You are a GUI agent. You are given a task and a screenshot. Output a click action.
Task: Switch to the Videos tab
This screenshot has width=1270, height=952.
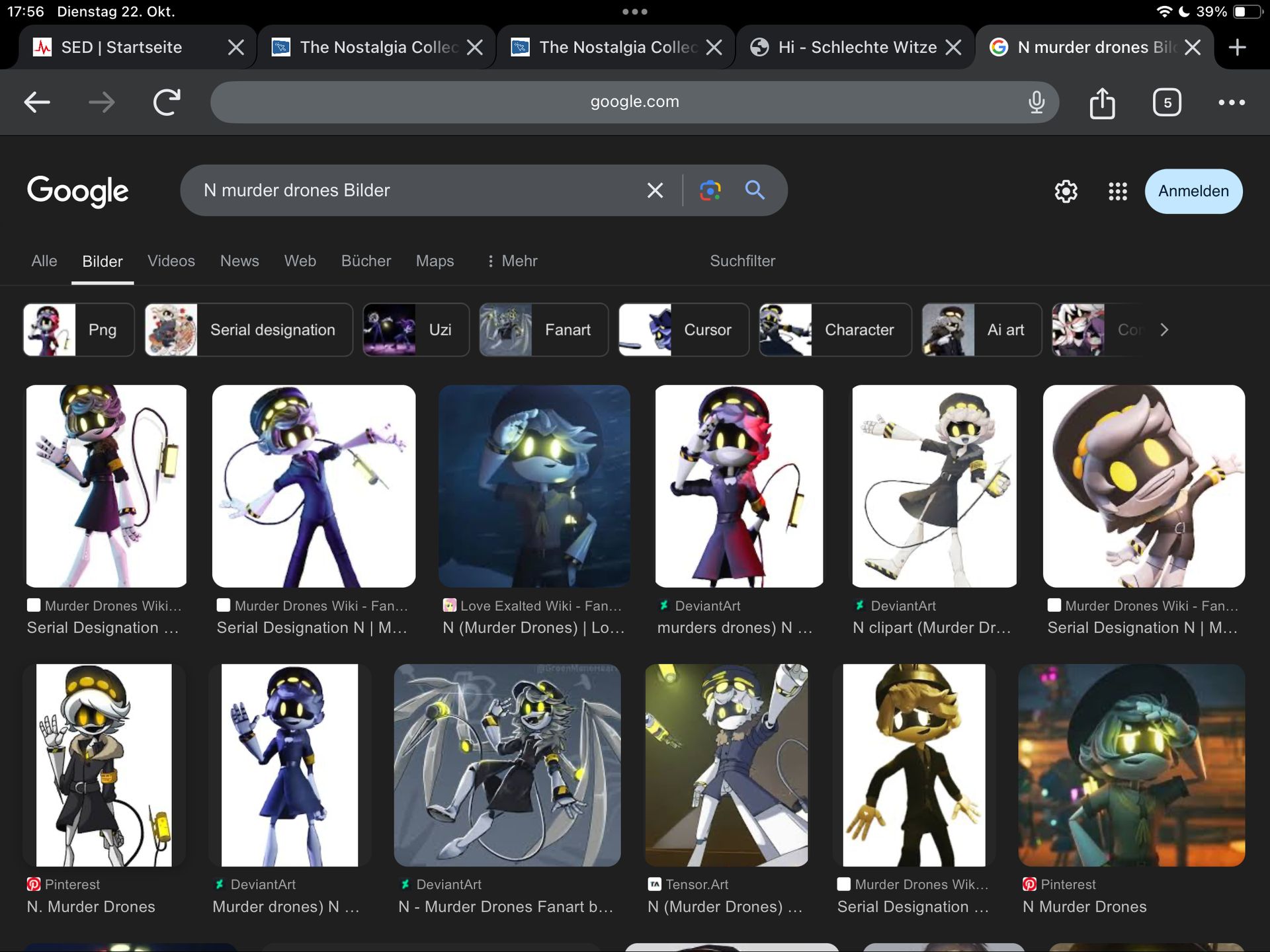click(171, 261)
